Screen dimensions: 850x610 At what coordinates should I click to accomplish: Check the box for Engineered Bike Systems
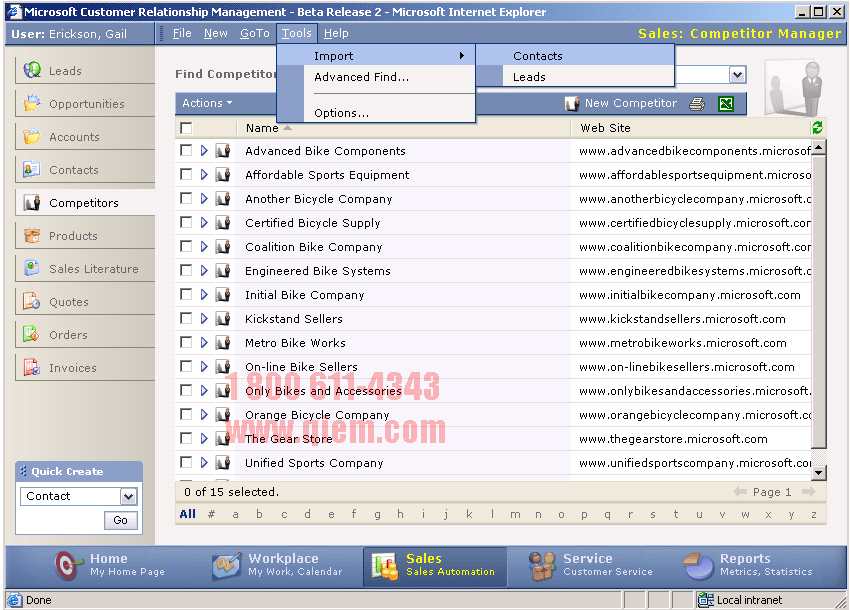click(x=186, y=270)
